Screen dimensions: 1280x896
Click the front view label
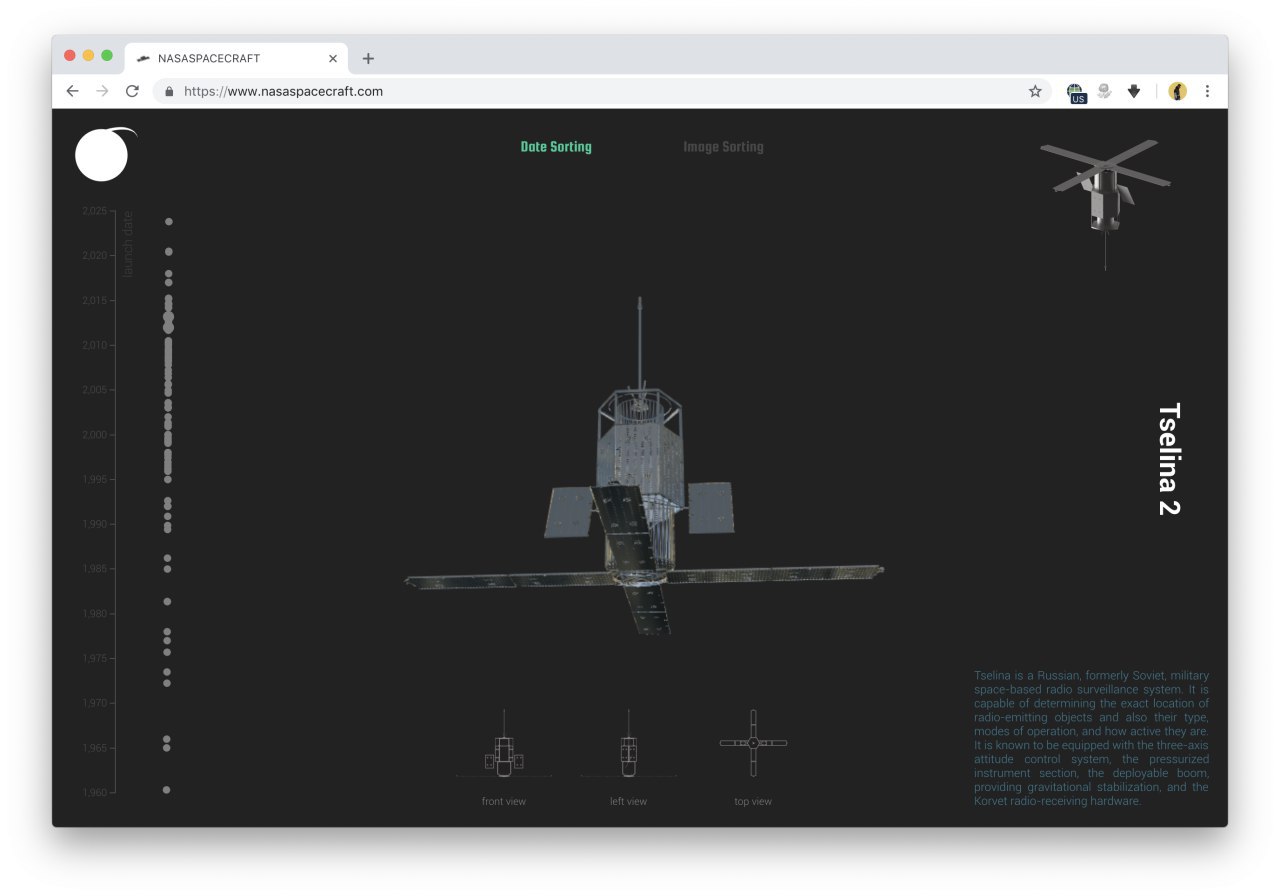(503, 802)
